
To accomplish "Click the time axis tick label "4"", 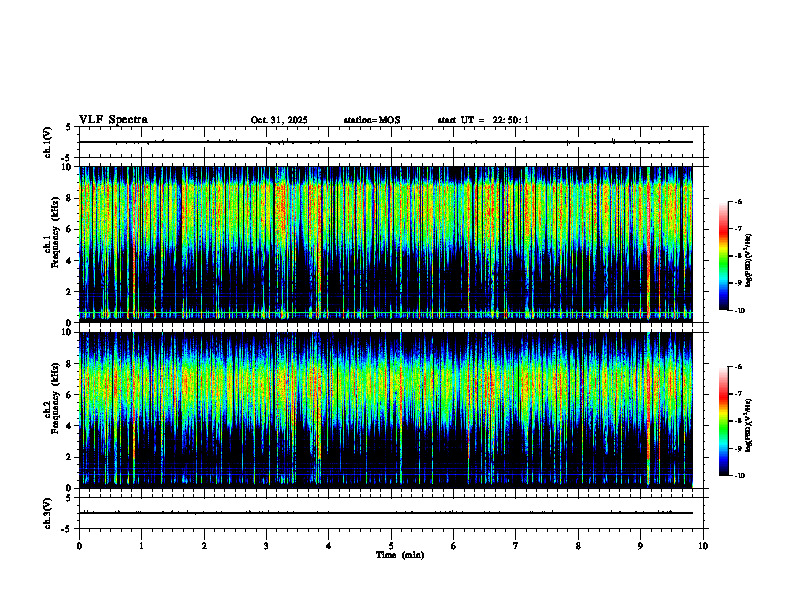I will pos(329,546).
